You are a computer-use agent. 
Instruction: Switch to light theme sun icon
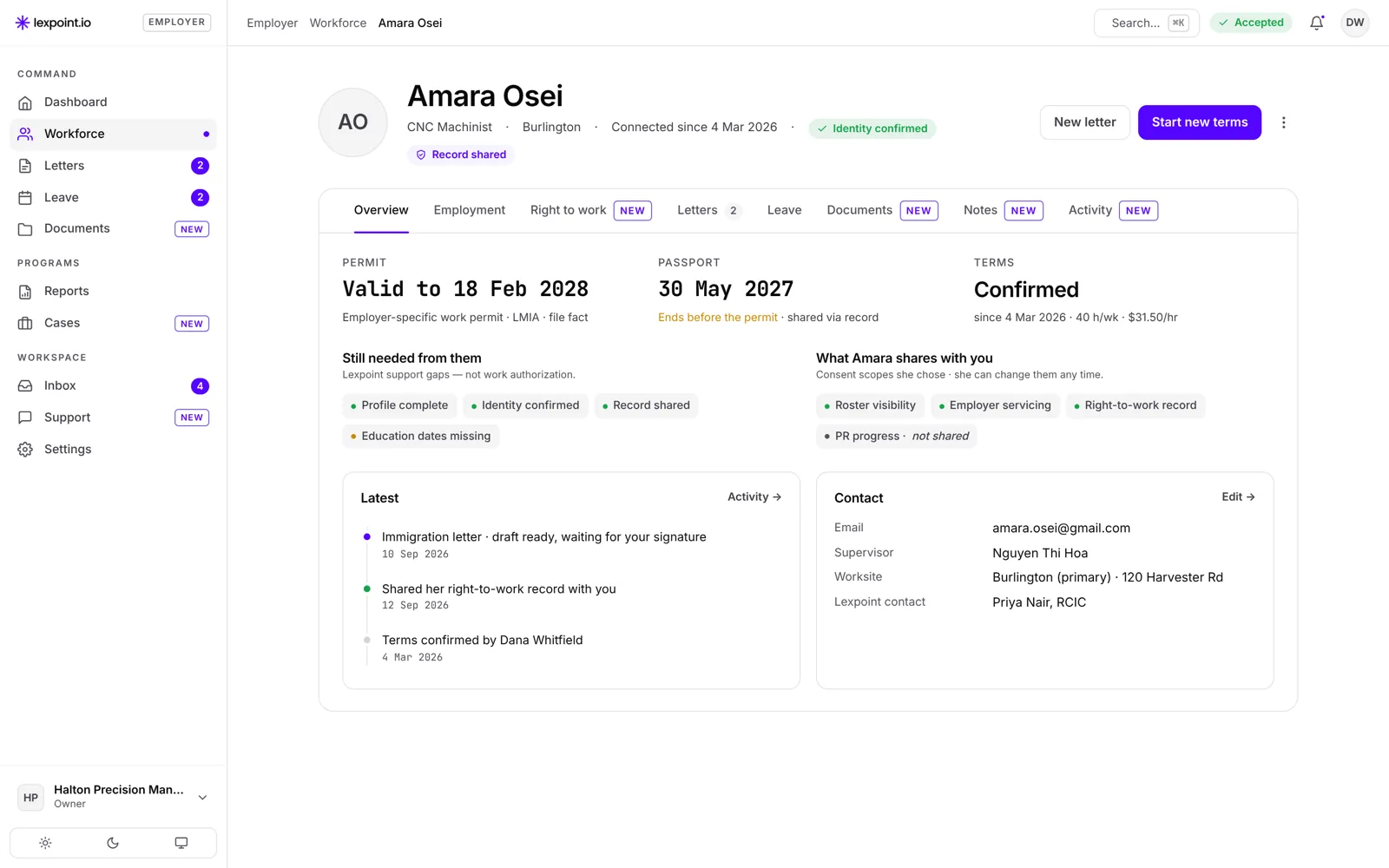pyautogui.click(x=45, y=843)
